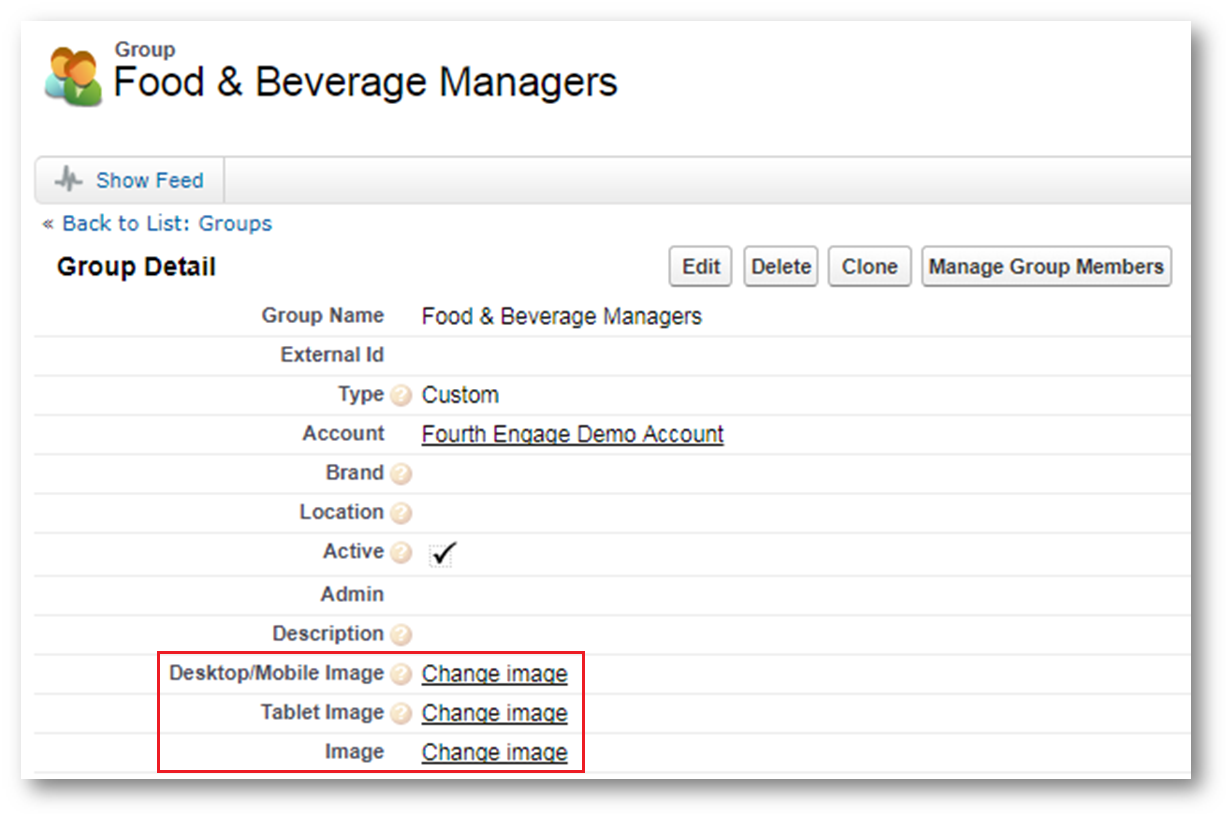
Task: Click the Tablet Image help icon
Action: tap(401, 714)
